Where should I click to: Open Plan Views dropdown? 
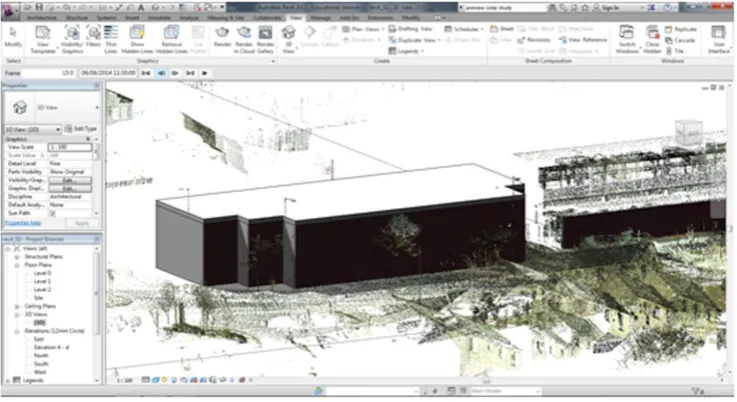click(362, 29)
